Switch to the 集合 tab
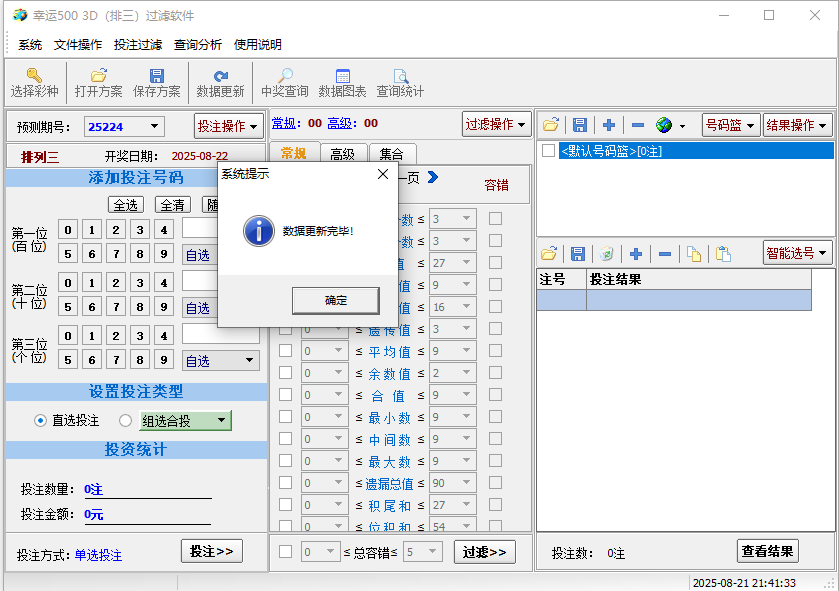 pyautogui.click(x=391, y=154)
